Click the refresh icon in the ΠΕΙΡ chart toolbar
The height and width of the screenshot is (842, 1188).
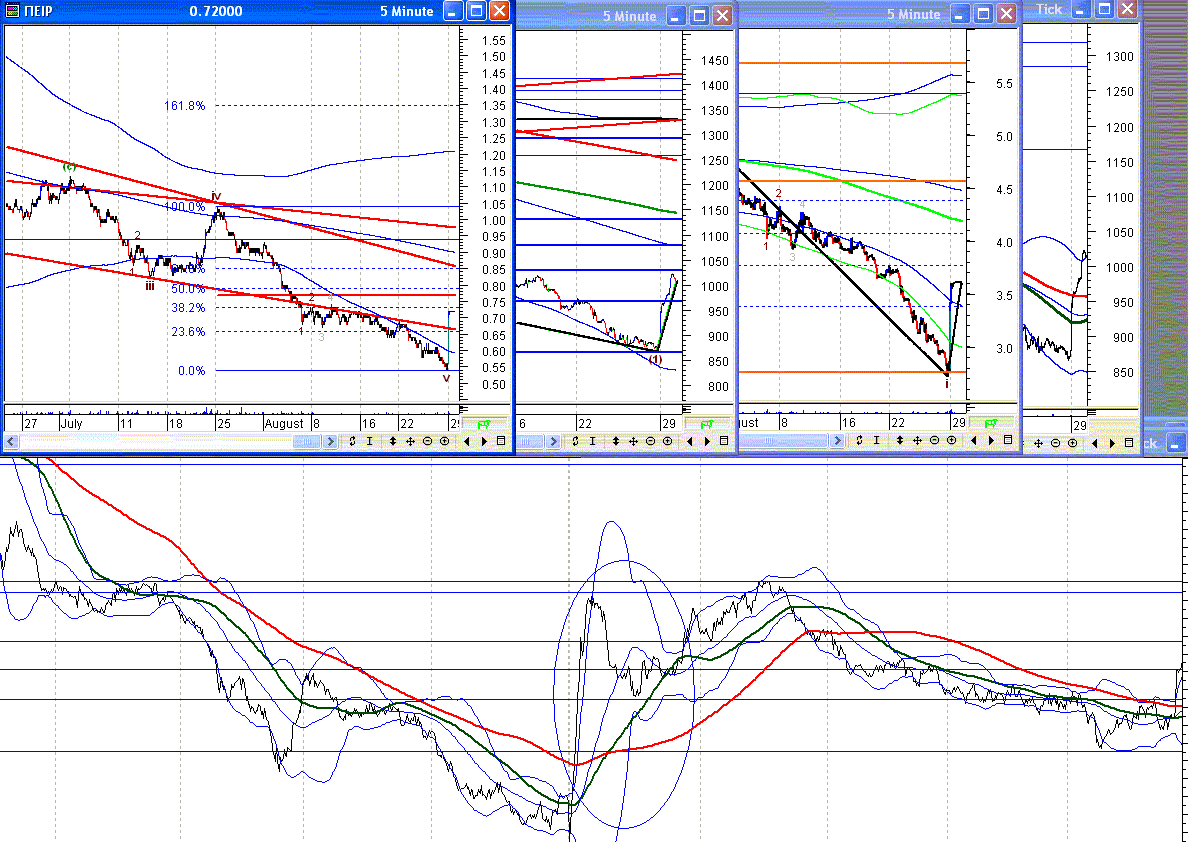tap(352, 441)
